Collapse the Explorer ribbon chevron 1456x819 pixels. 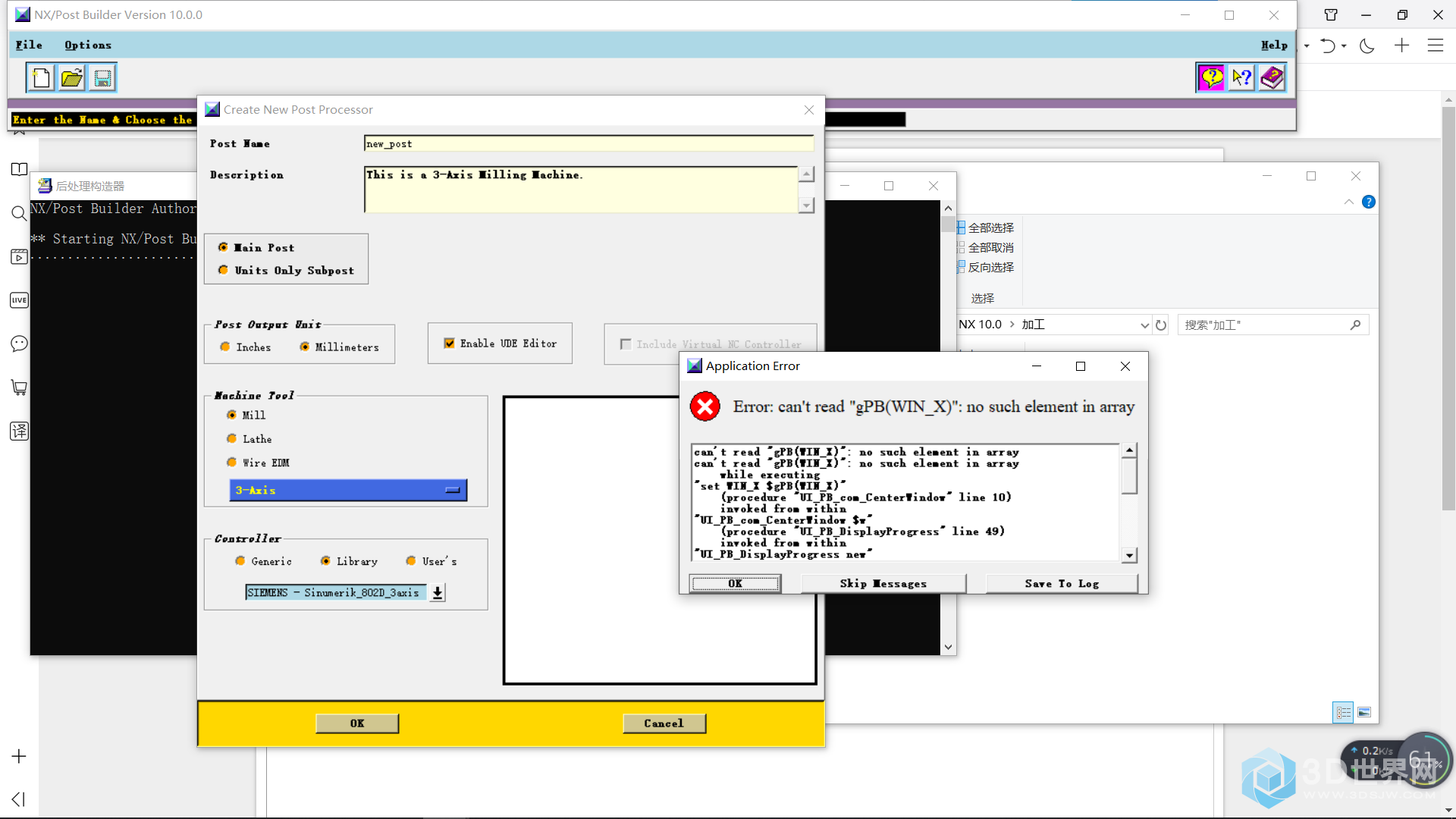click(x=1348, y=202)
